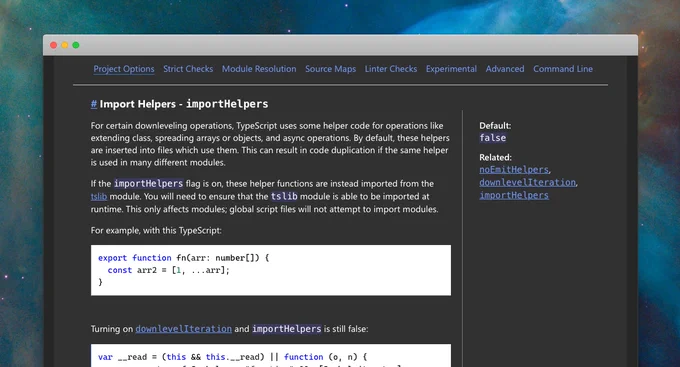Viewport: 680px width, 367px height.
Task: Open downlevelIteration link under Related
Action: click(x=527, y=182)
